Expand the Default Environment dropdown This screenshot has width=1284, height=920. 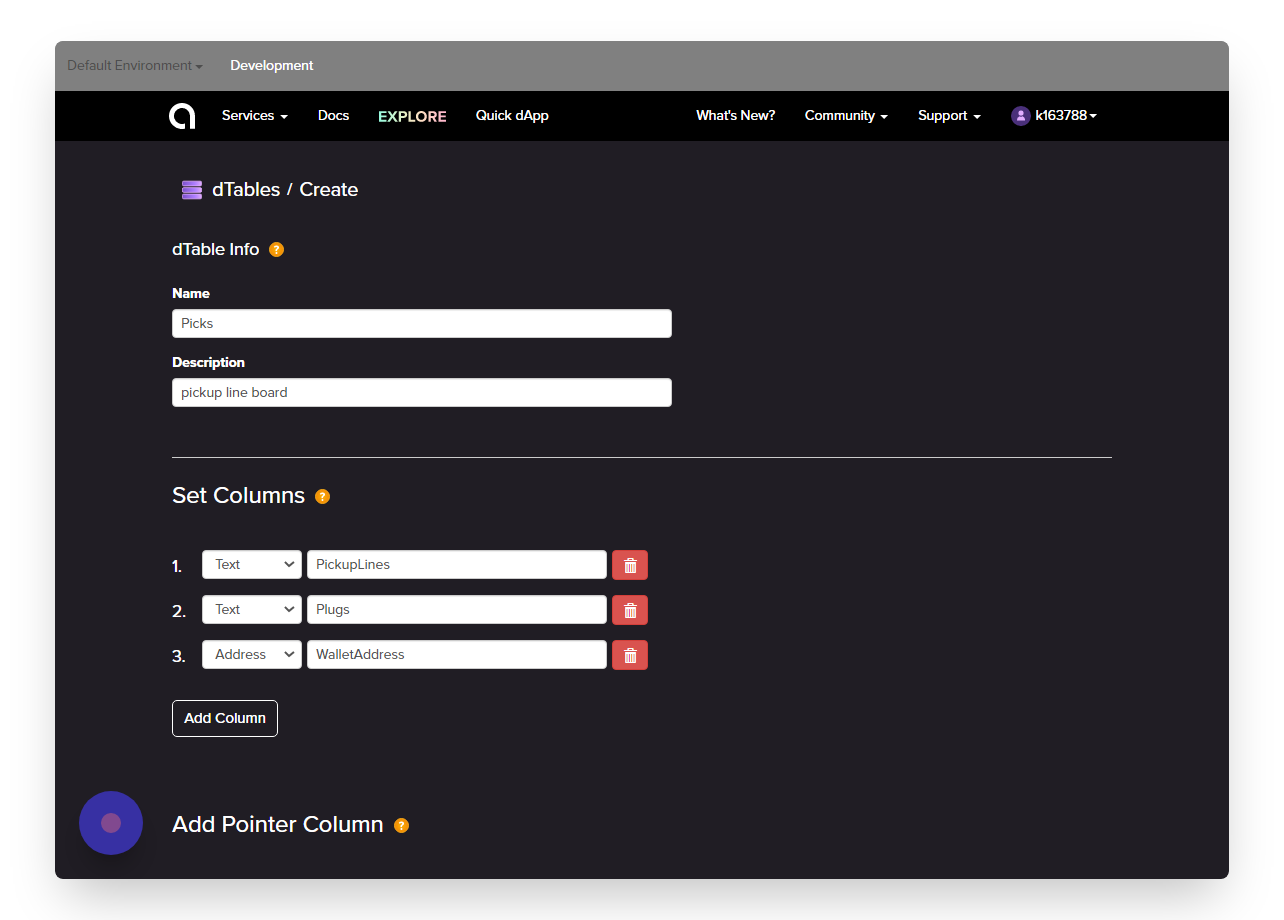pyautogui.click(x=135, y=66)
